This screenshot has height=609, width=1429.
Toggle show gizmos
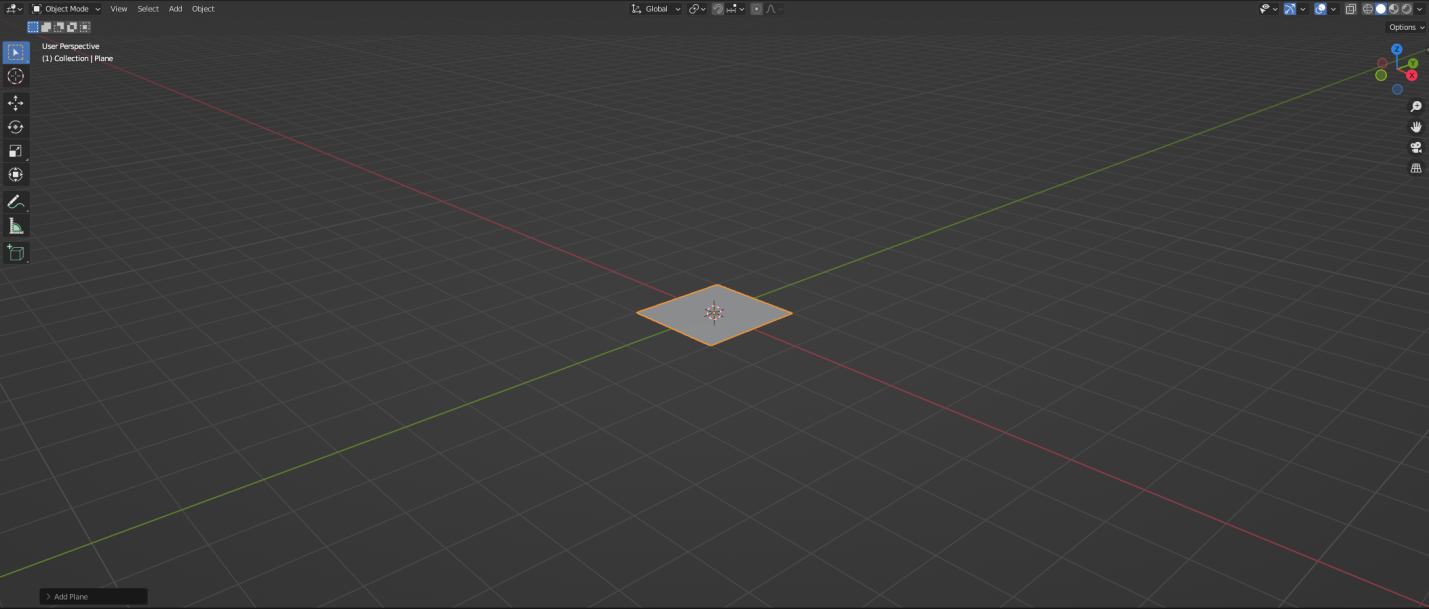1290,9
